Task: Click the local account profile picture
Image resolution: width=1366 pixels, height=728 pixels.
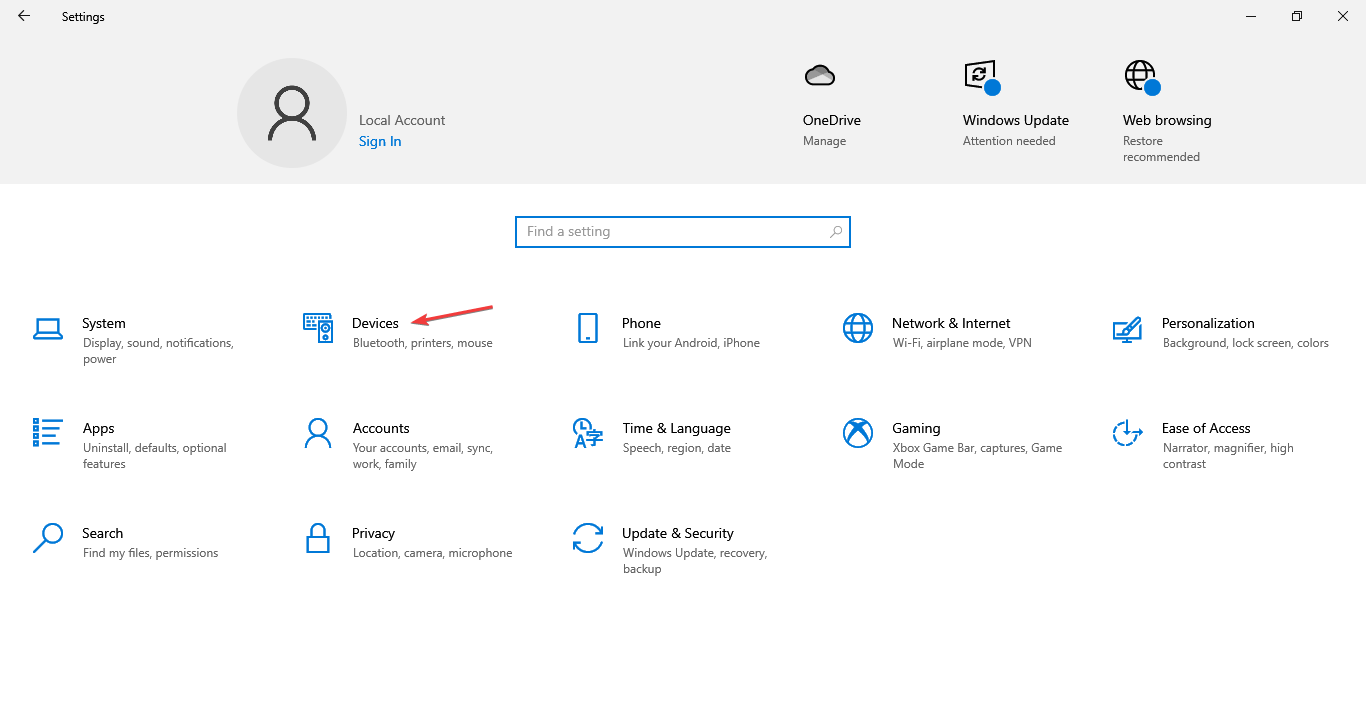Action: pos(292,113)
